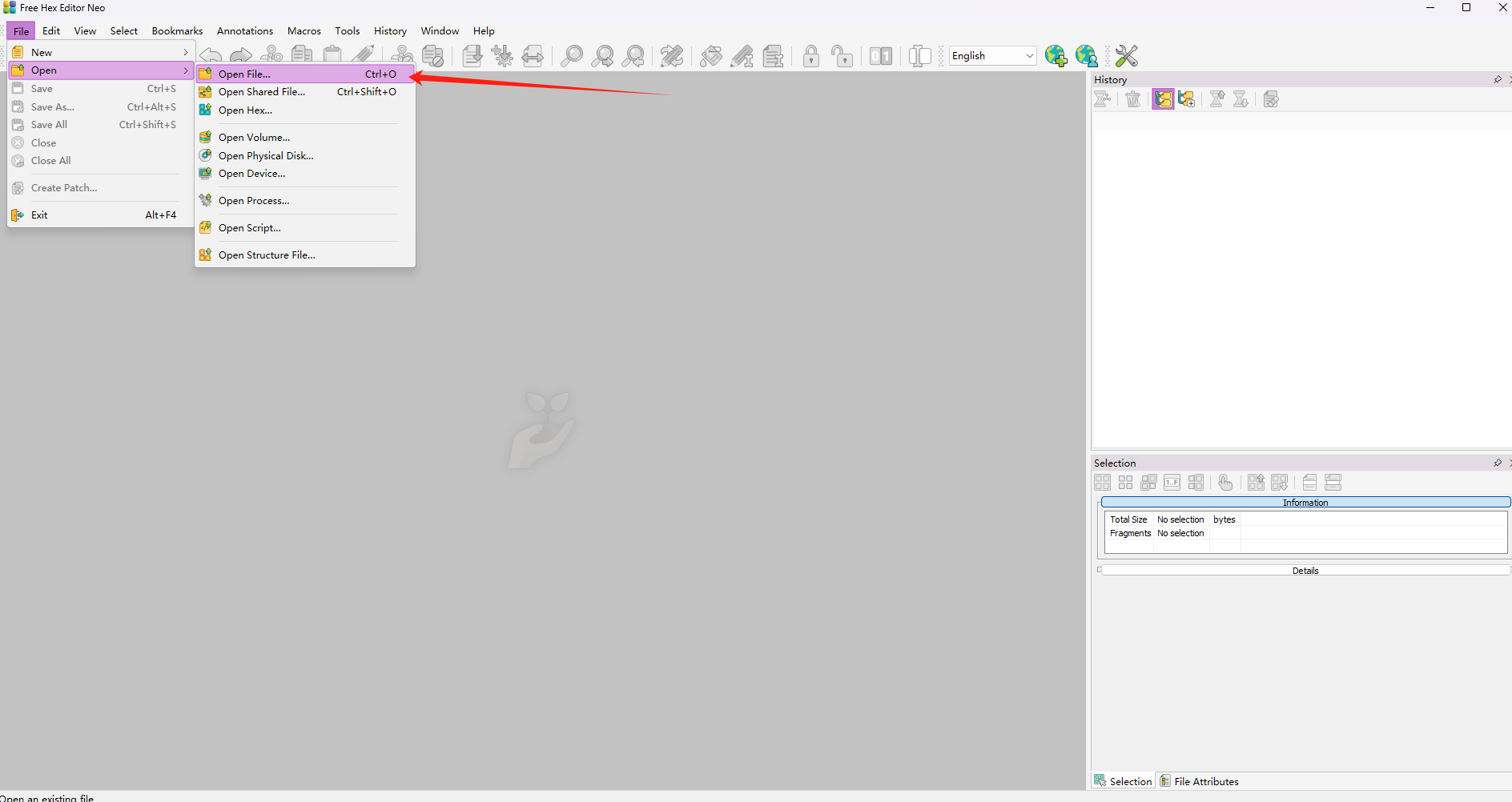This screenshot has width=1512, height=802.
Task: Click the fill with paint bucket toolbar icon
Action: (x=710, y=56)
